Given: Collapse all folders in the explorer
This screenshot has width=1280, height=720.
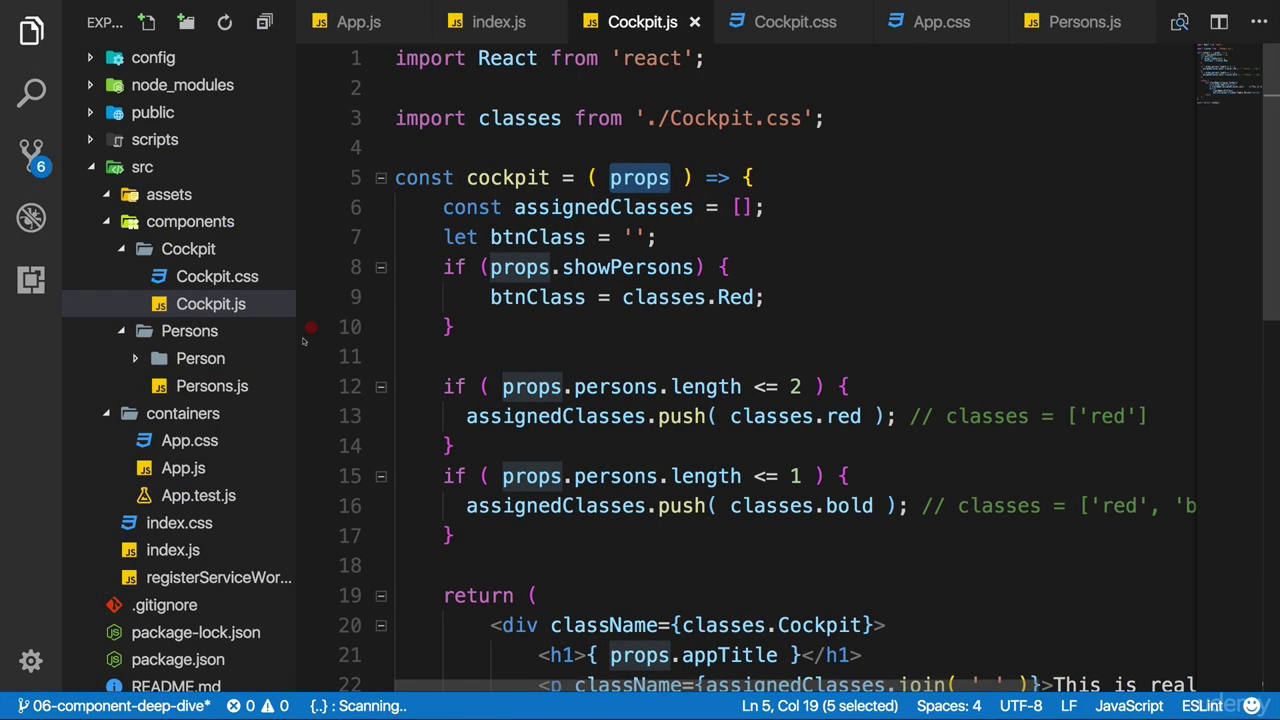Looking at the screenshot, I should 264,22.
